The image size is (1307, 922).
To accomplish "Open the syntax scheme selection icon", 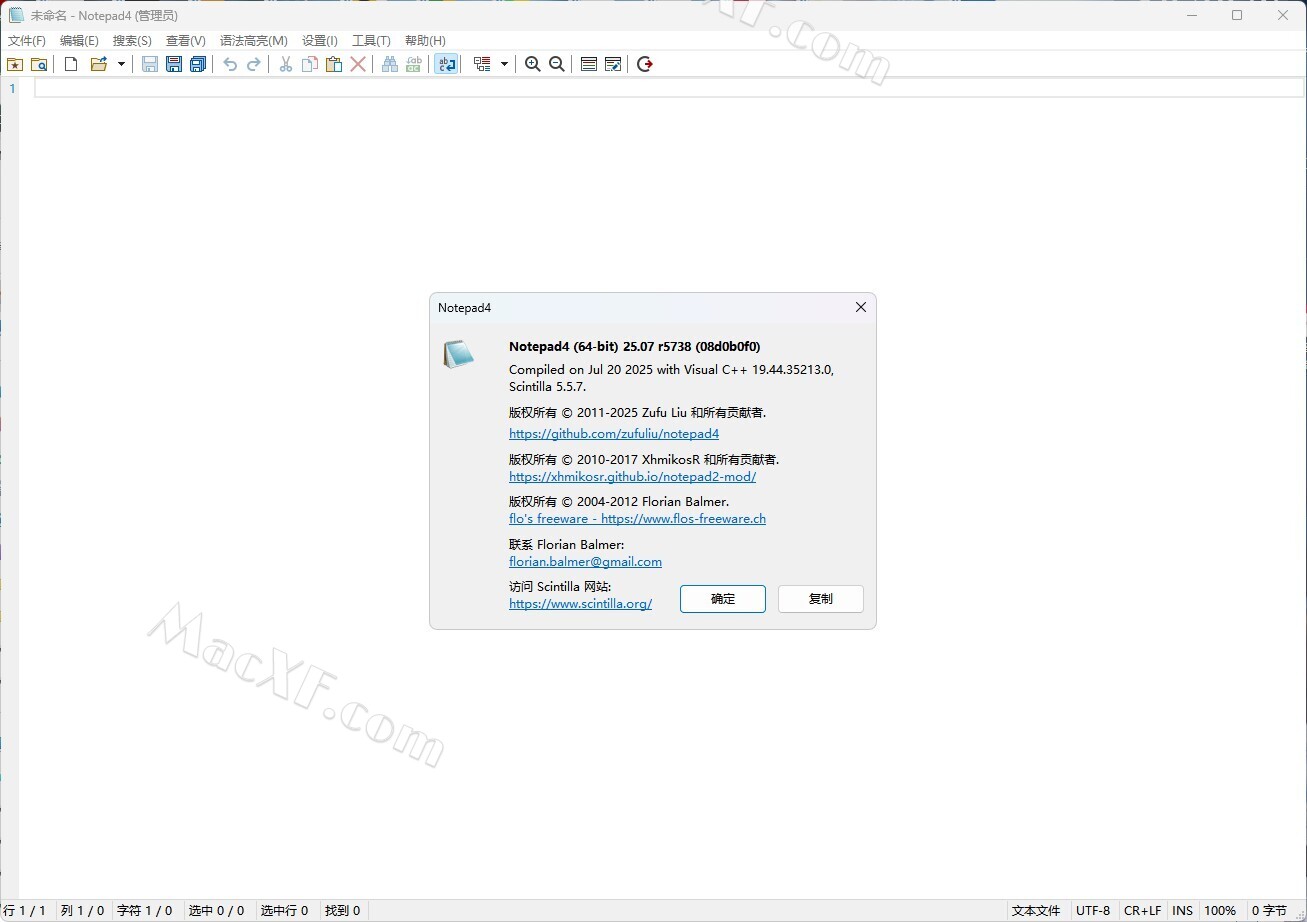I will pos(589,64).
